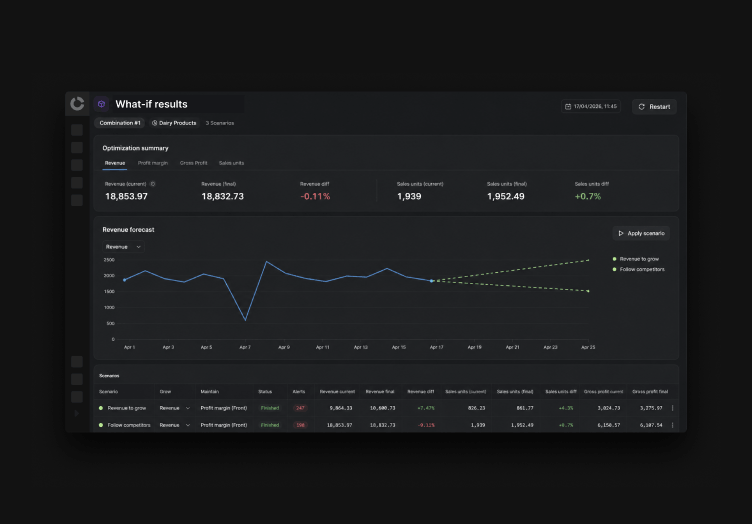This screenshot has height=524, width=752.
Task: Click the green end point of the upper forecast line
Action: point(588,260)
